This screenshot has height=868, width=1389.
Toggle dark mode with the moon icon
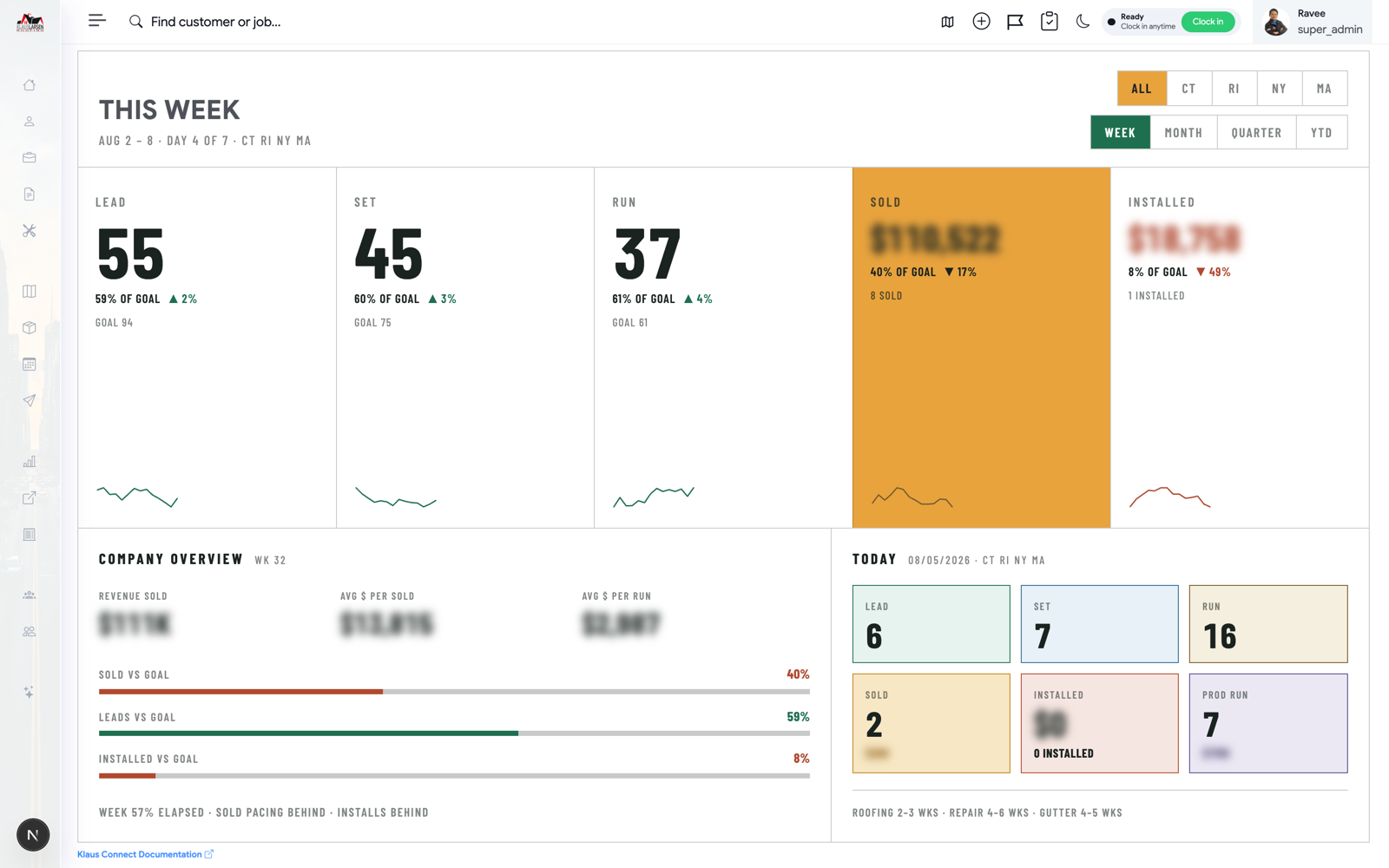pyautogui.click(x=1083, y=22)
